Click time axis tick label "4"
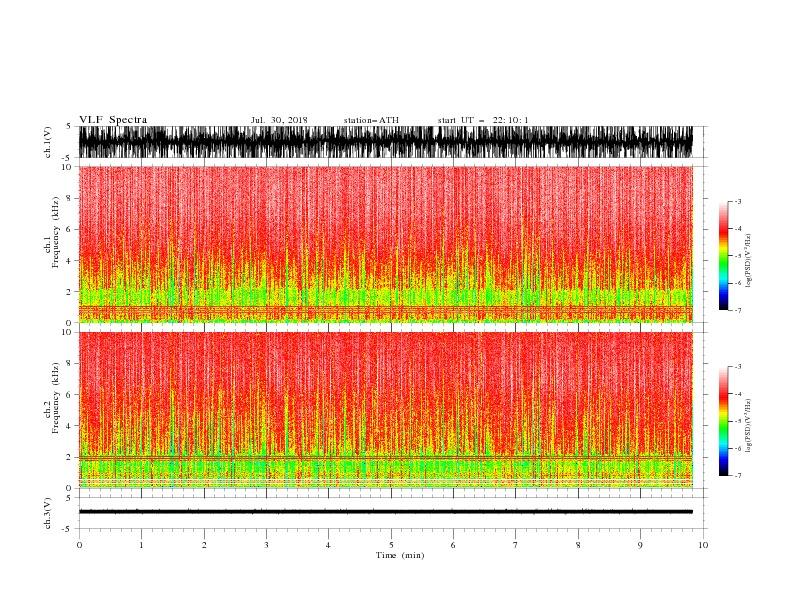 point(328,545)
